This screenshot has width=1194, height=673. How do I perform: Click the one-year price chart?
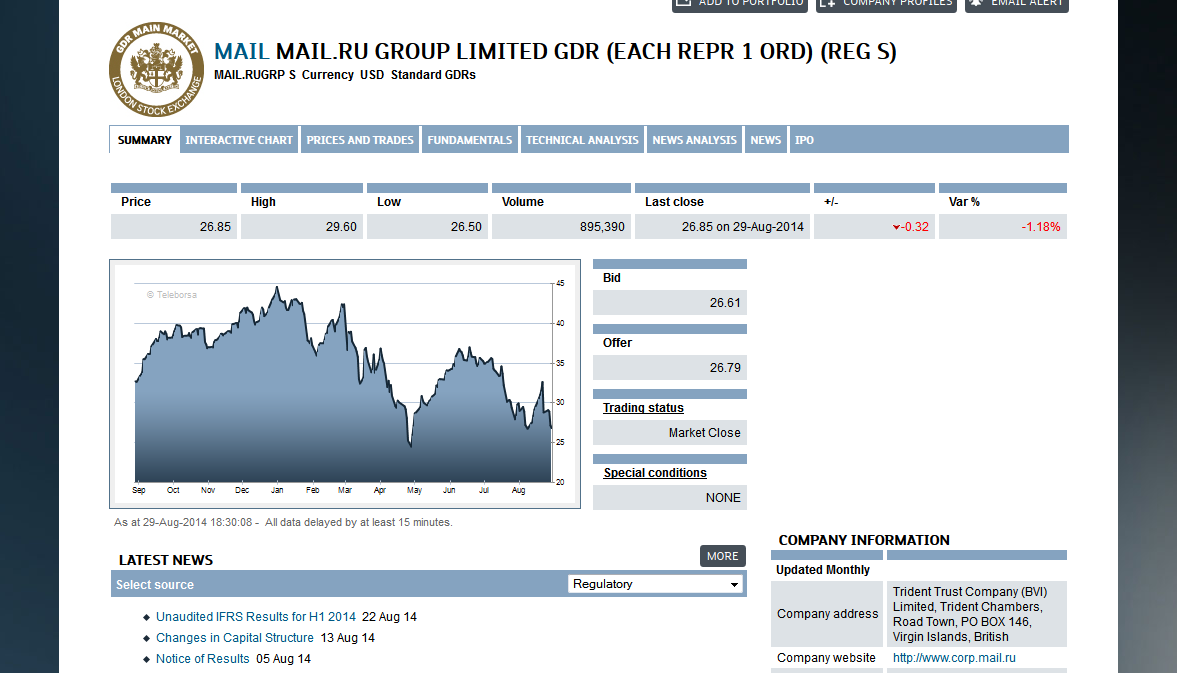point(345,384)
